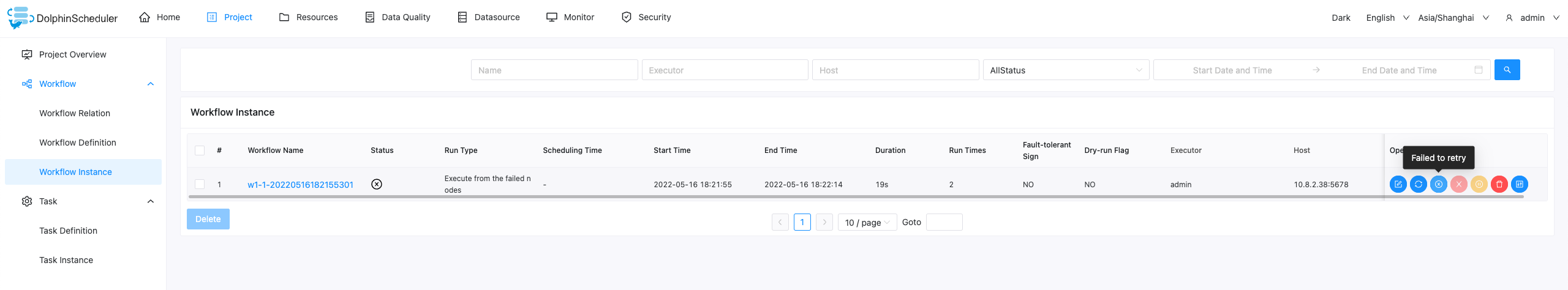Toggle the Dark theme switch
Image resolution: width=1568 pixels, height=290 pixels.
tap(1340, 18)
